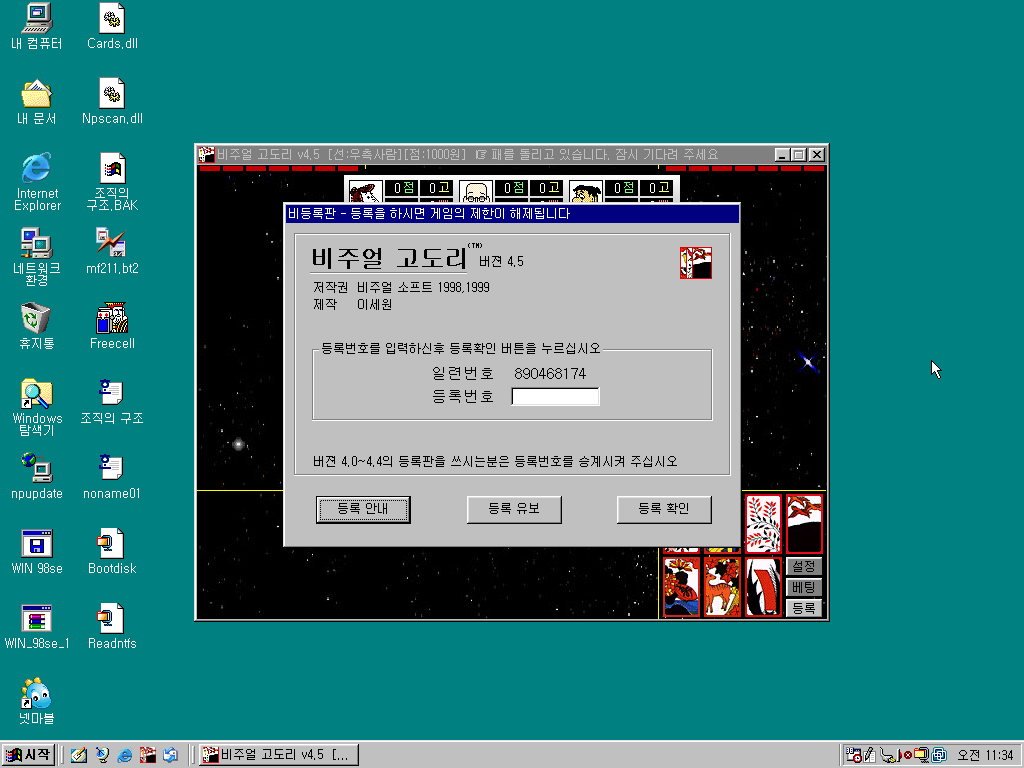
Task: Select the deer with maple leaves card
Action: tap(722, 586)
